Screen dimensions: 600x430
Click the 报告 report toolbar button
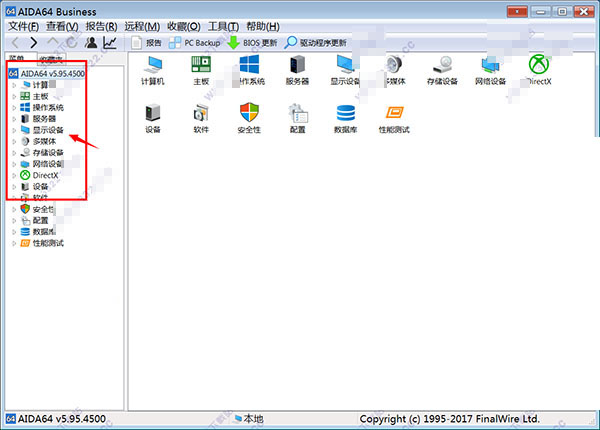coord(146,42)
